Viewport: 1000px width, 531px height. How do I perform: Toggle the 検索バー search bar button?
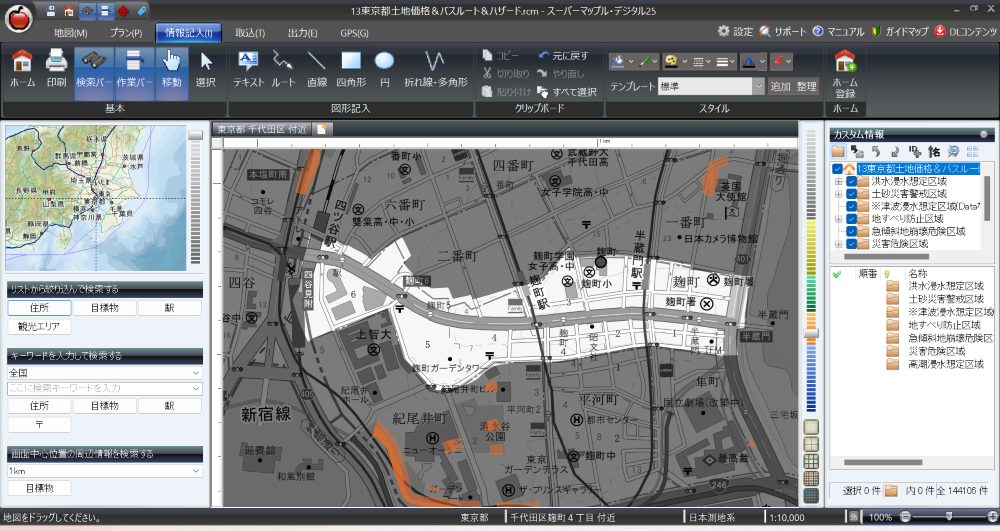pos(93,68)
